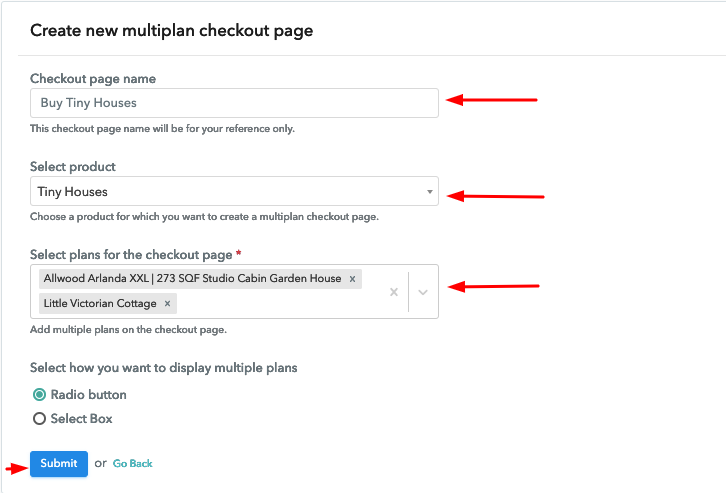This screenshot has height=493, width=726.
Task: Click empty area inside plans multi-select field
Action: click(x=278, y=304)
